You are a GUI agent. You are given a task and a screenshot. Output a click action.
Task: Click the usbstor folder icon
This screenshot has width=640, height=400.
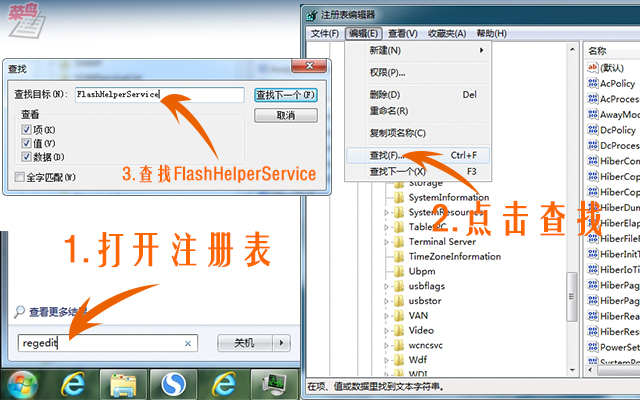[399, 301]
